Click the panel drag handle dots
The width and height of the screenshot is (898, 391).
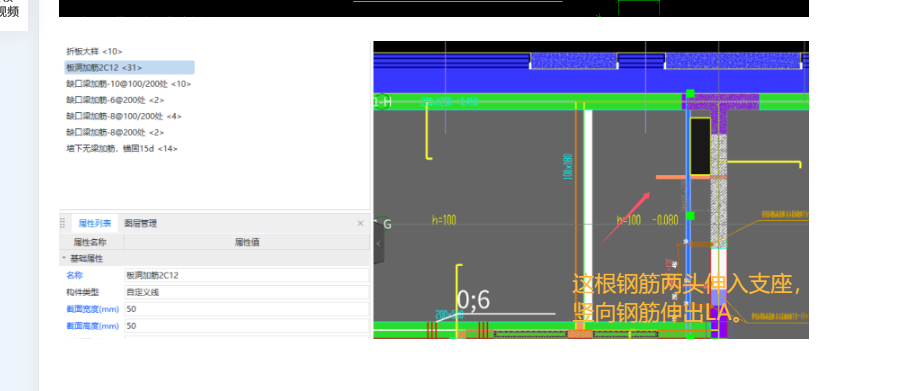click(62, 223)
